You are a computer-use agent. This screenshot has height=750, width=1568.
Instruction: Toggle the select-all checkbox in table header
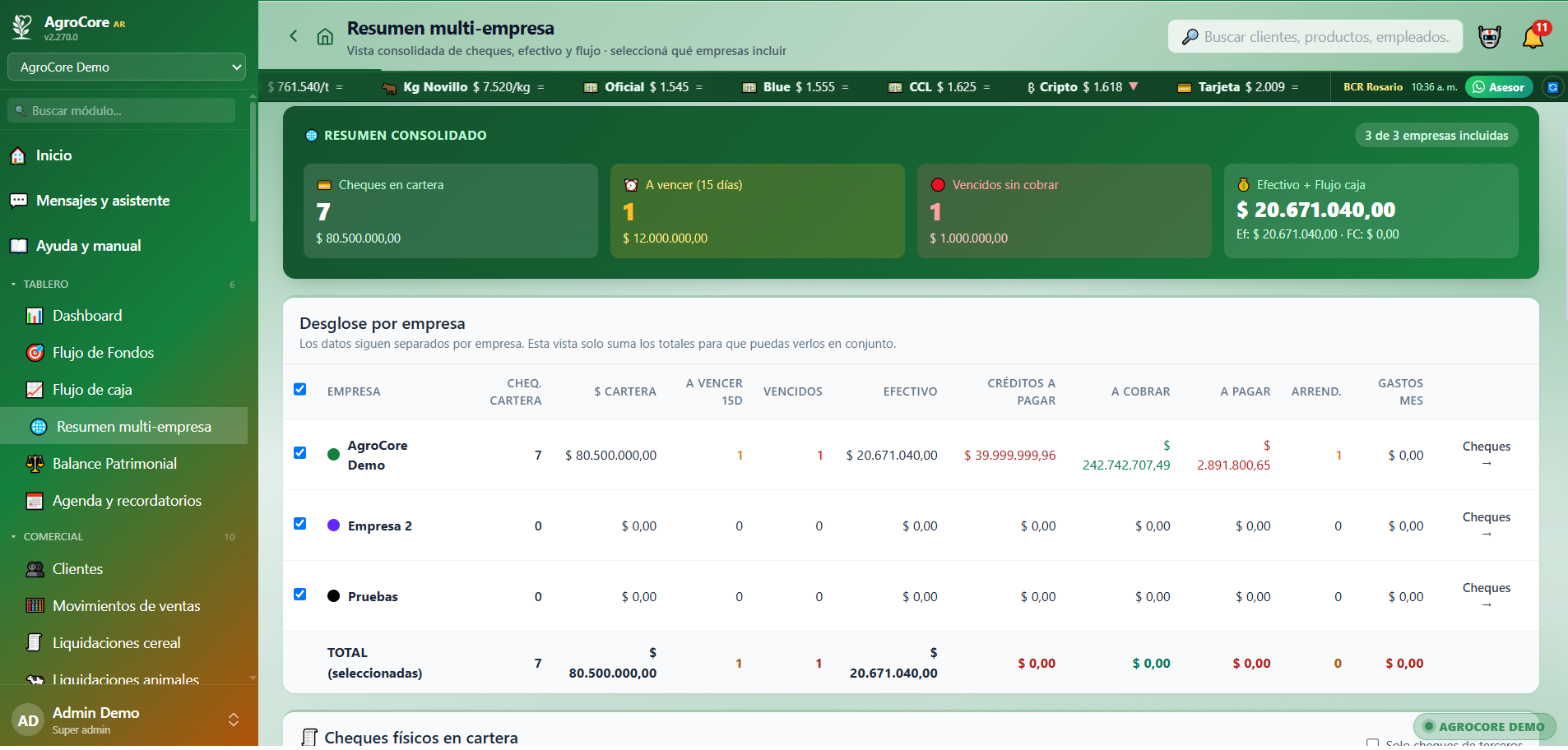click(x=300, y=390)
